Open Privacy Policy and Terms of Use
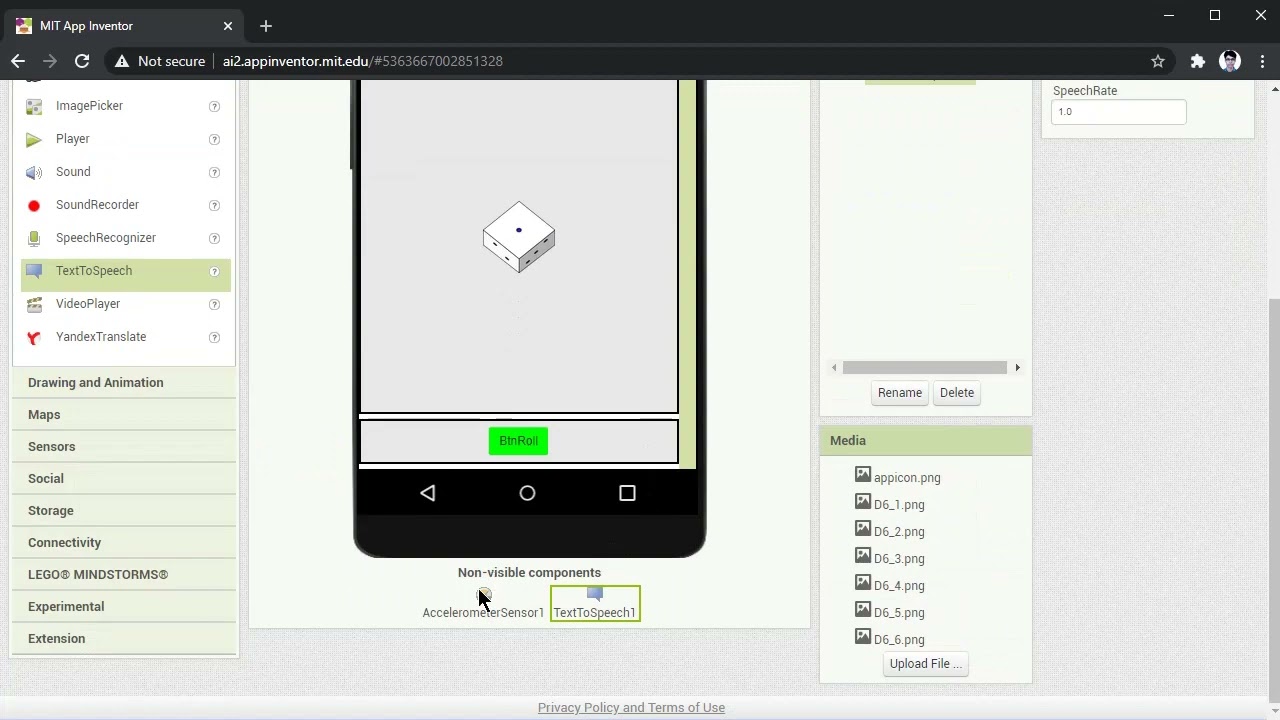The height and width of the screenshot is (720, 1280). pos(631,708)
